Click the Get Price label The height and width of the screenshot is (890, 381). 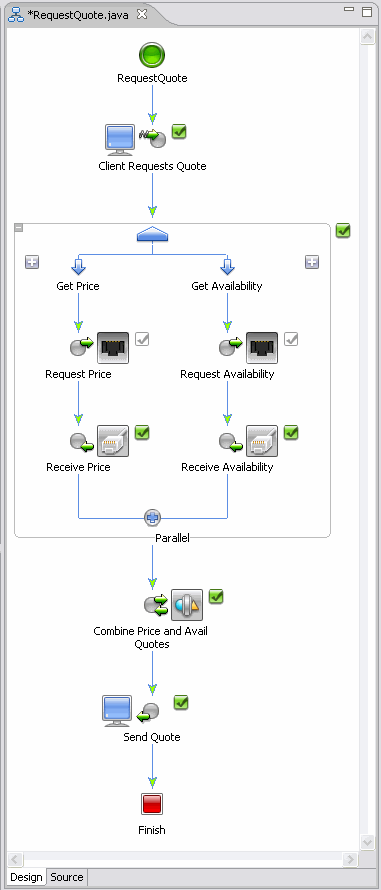pos(78,286)
